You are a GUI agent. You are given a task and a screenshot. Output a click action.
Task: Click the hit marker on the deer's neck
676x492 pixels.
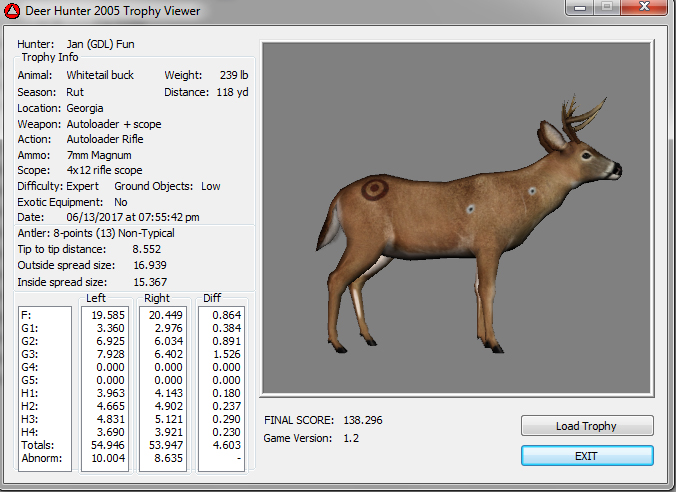click(x=533, y=191)
